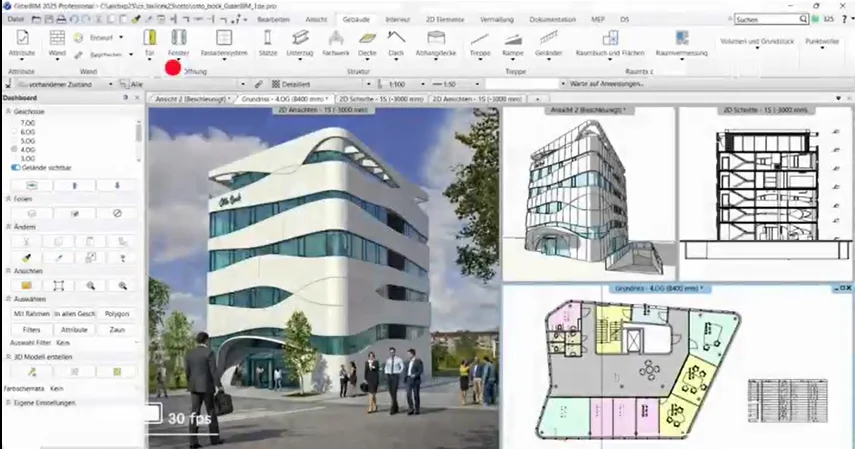Click the In allen Gesch. button
This screenshot has height=449, width=855.
75,314
